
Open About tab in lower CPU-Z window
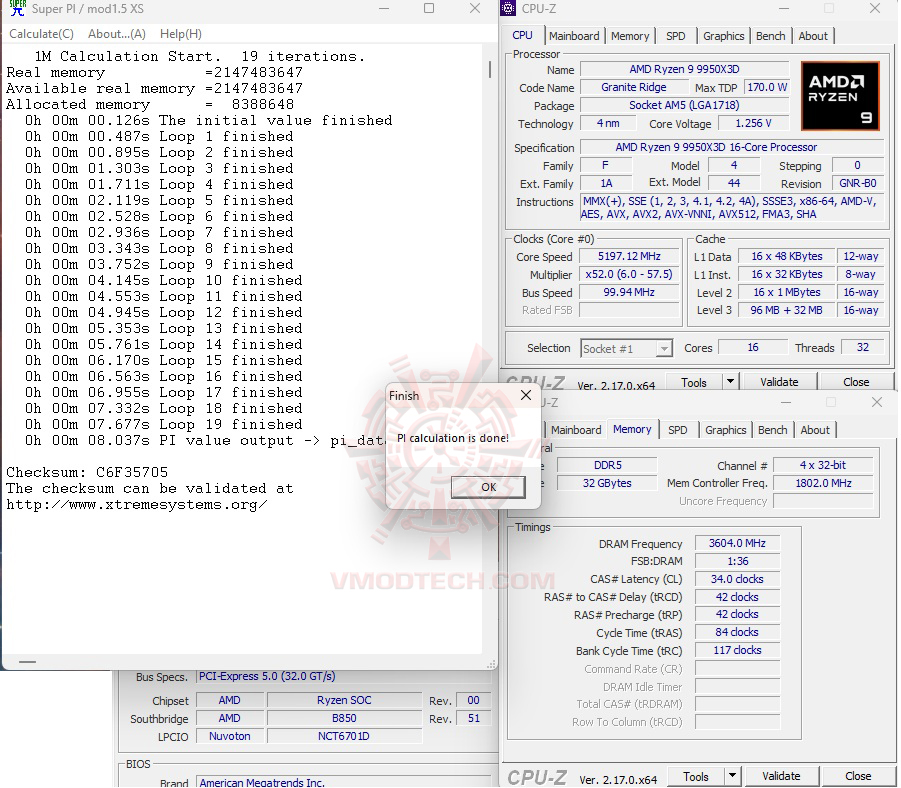[815, 430]
